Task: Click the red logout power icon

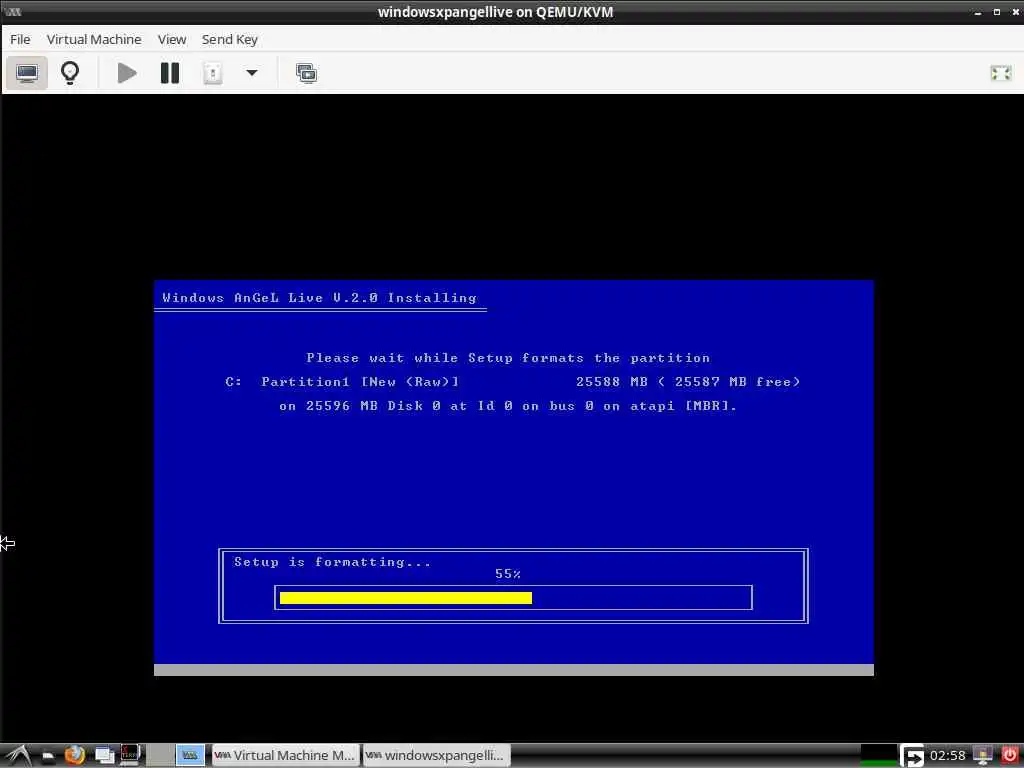Action: (1010, 756)
